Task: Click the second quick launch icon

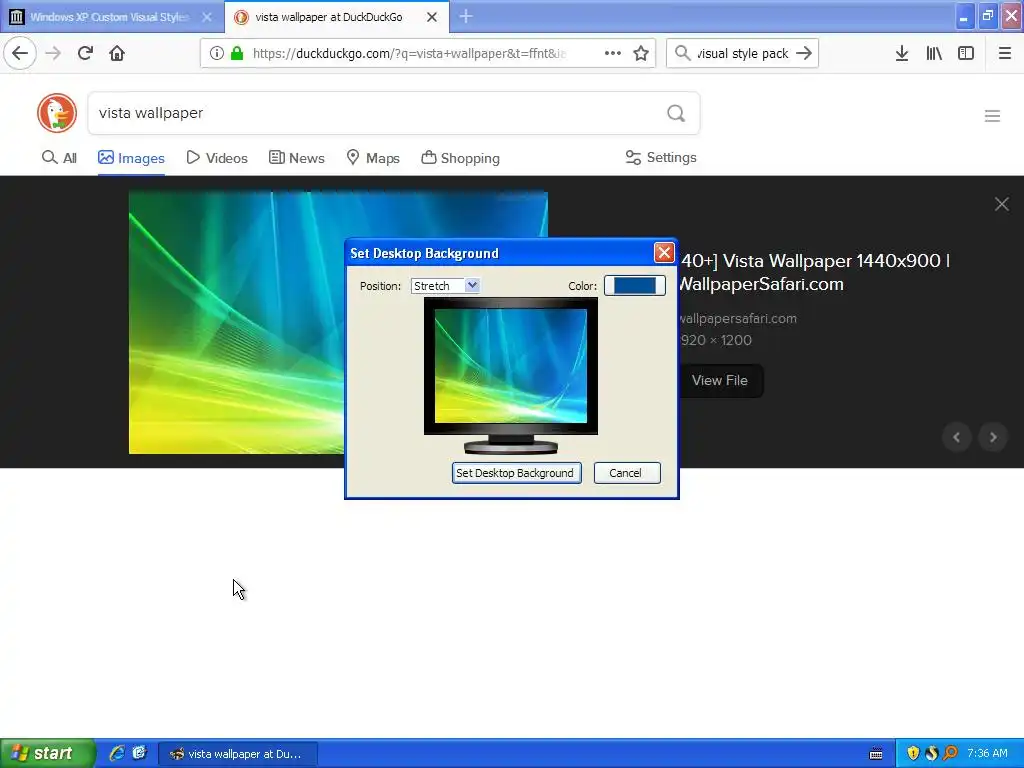Action: pyautogui.click(x=139, y=753)
